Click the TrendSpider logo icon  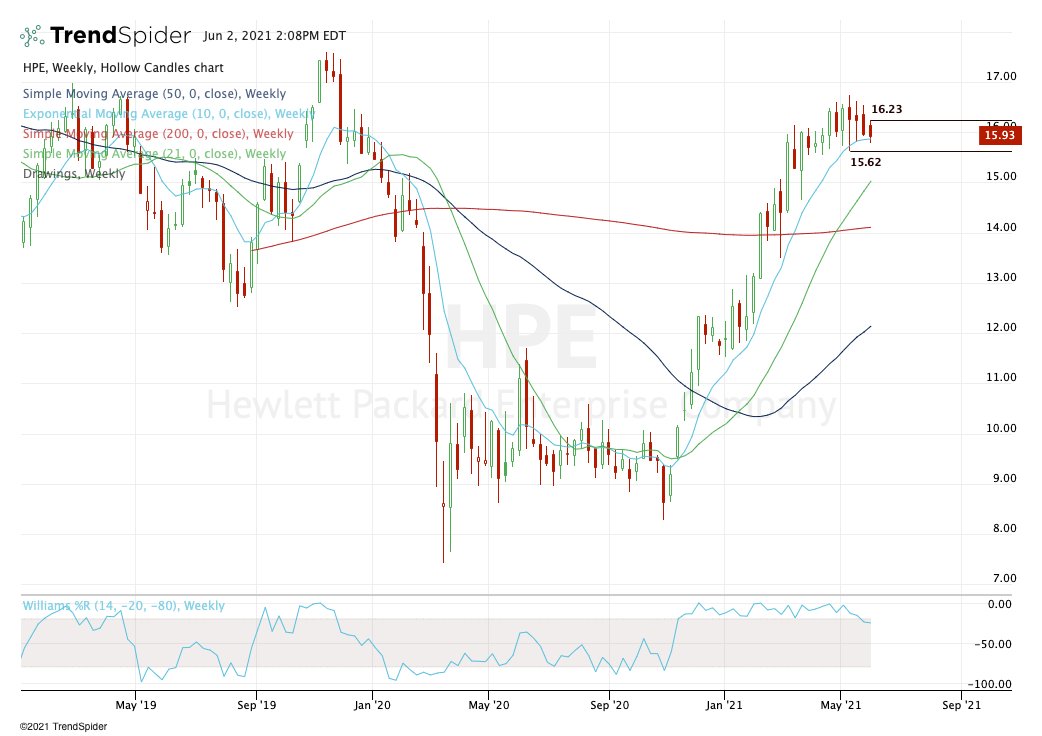(x=32, y=36)
